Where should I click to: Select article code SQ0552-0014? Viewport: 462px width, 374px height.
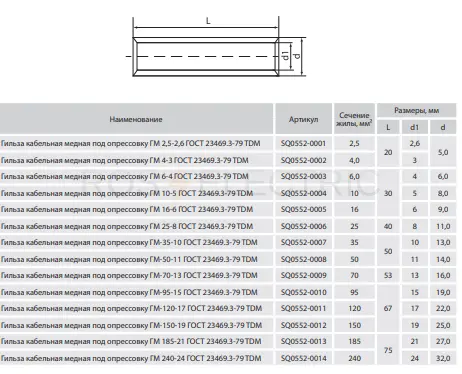click(x=303, y=358)
